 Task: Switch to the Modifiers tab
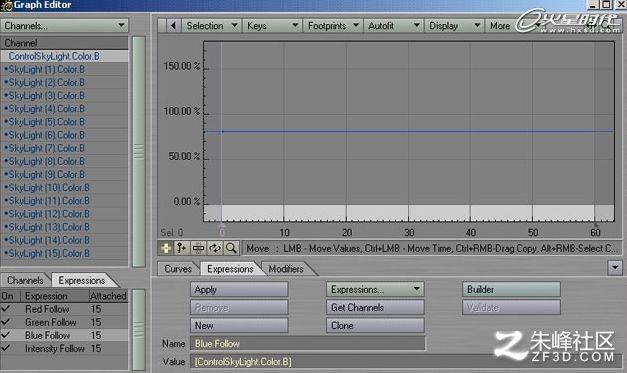coord(286,269)
